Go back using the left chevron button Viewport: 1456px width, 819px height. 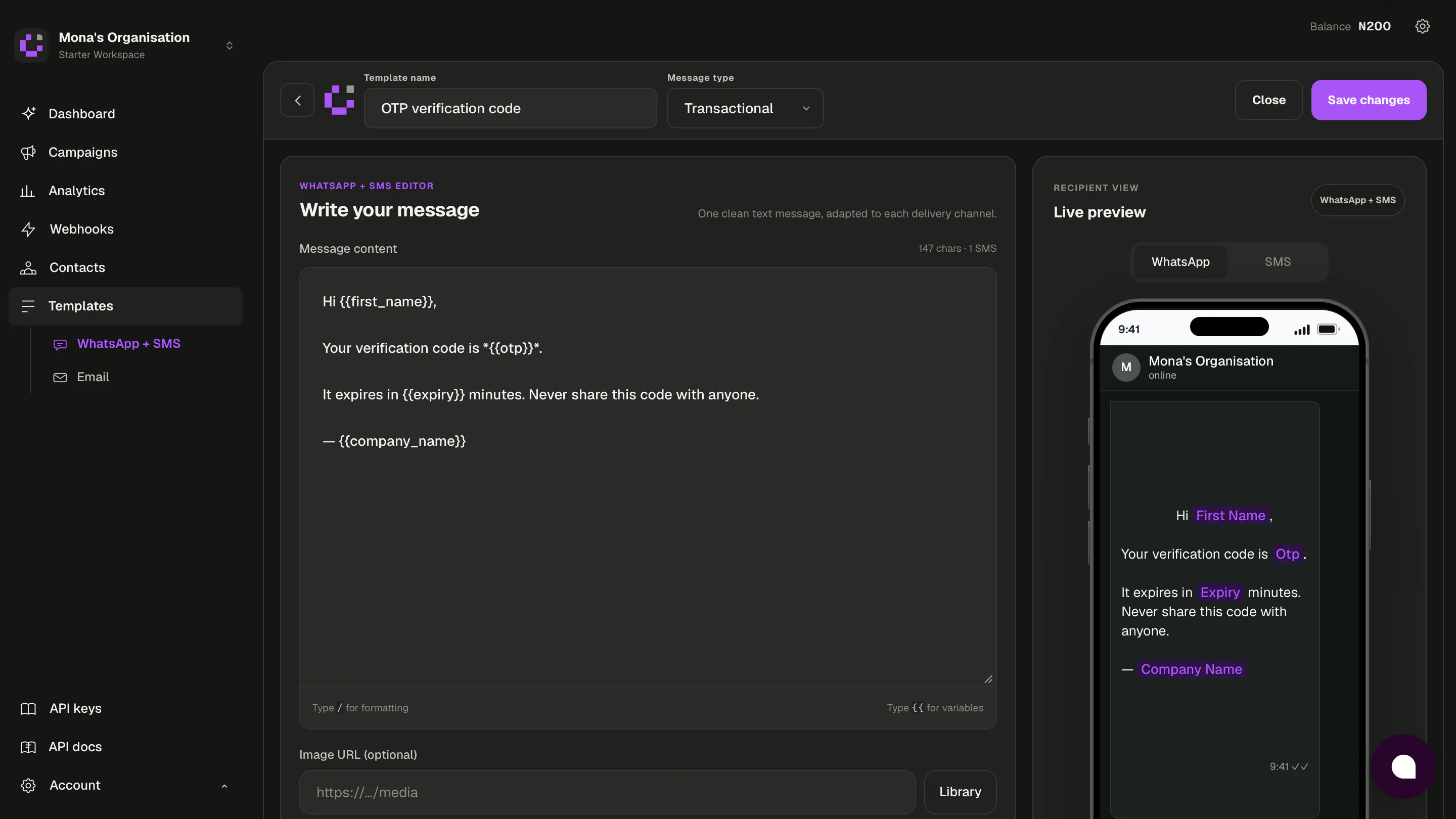tap(297, 100)
